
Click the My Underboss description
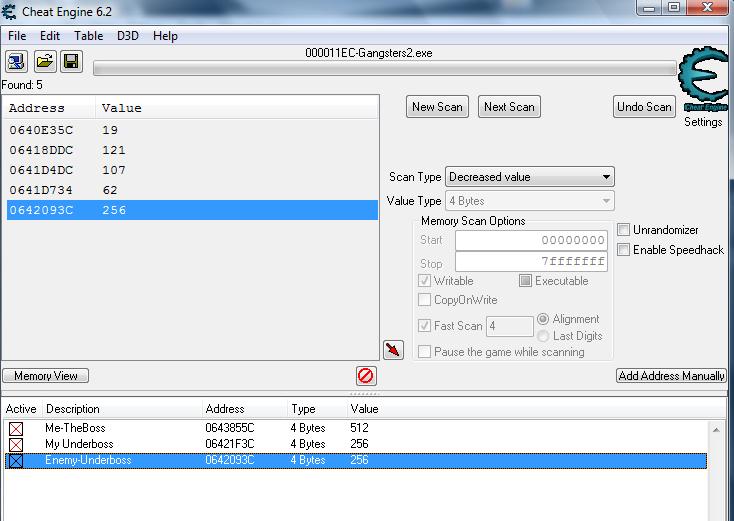pos(79,444)
